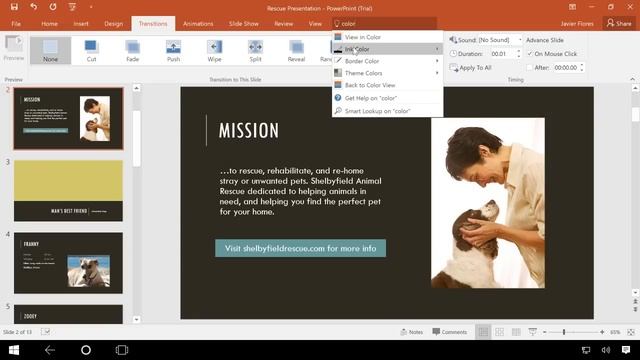Open the Review tab

[x=283, y=24]
